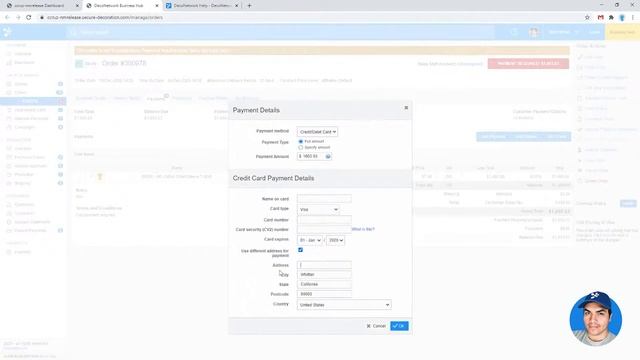Image resolution: width=640 pixels, height=360 pixels.
Task: Open the card expiry month dropdown
Action: (310, 240)
